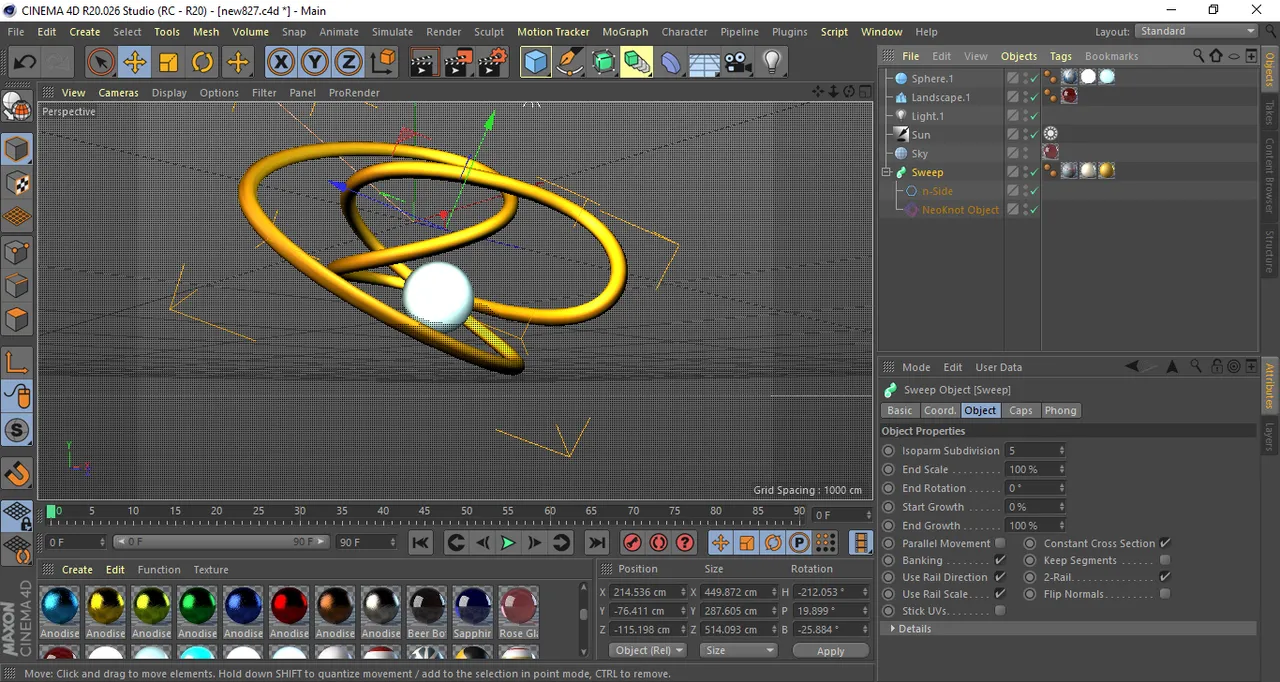Select the NeoKnot Object in the tree
The image size is (1280, 682).
(x=960, y=210)
